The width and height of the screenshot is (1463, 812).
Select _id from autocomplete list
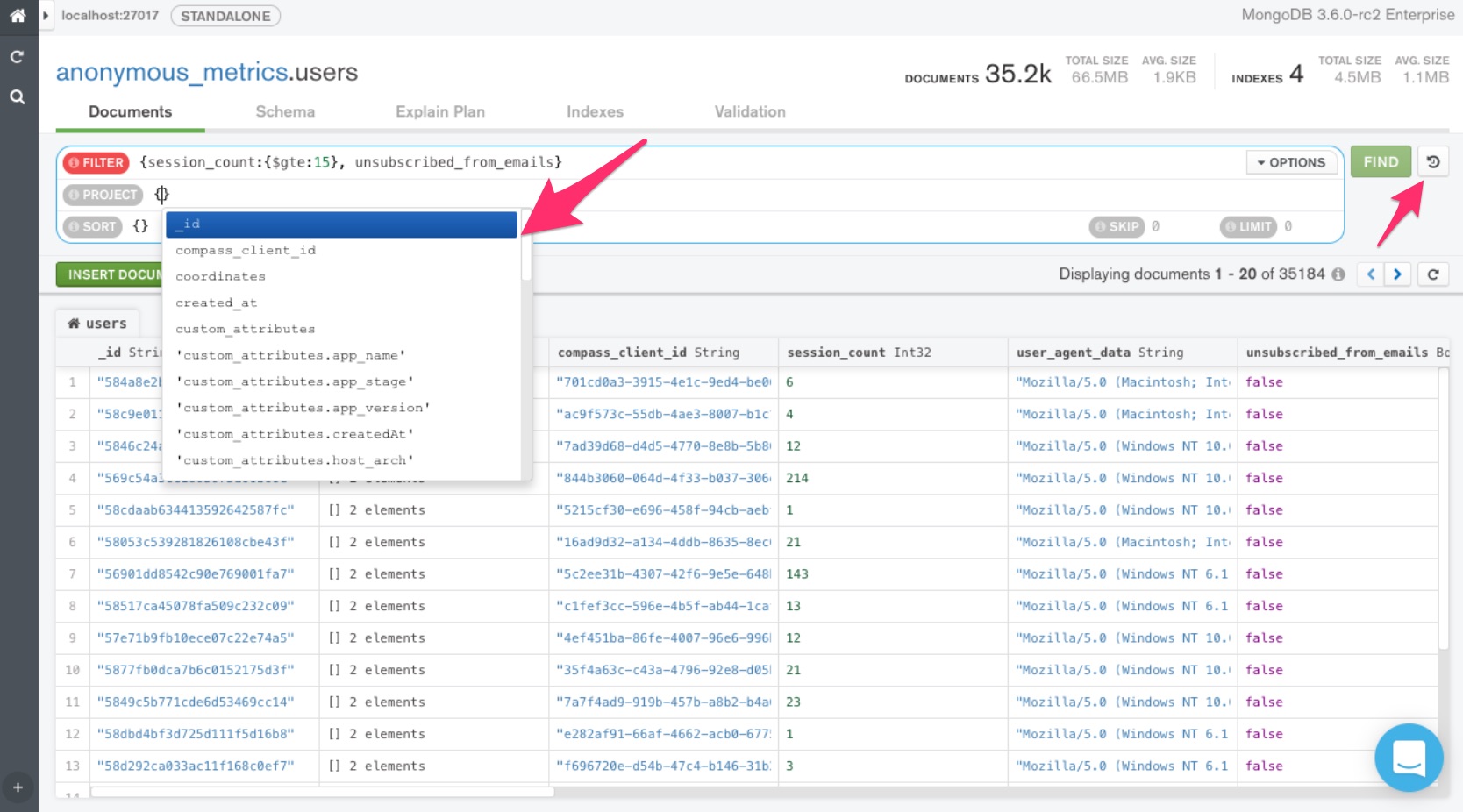click(341, 224)
